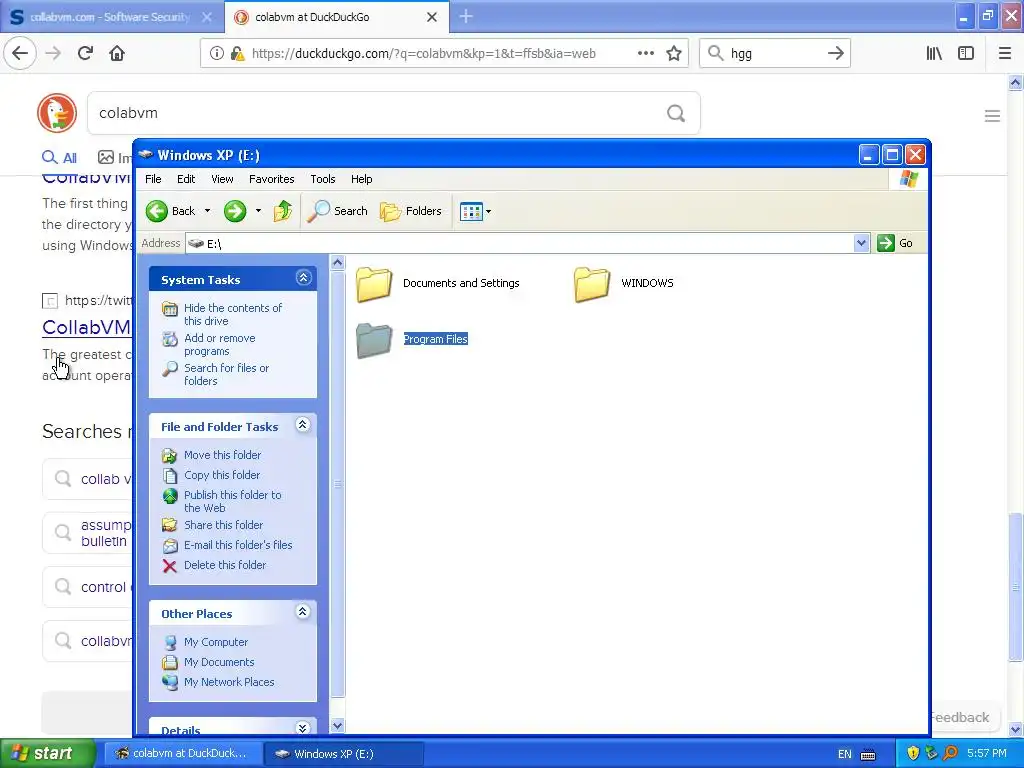Click the Explorer address field E:\
Screen dimensions: 1024x768
[x=519, y=243]
